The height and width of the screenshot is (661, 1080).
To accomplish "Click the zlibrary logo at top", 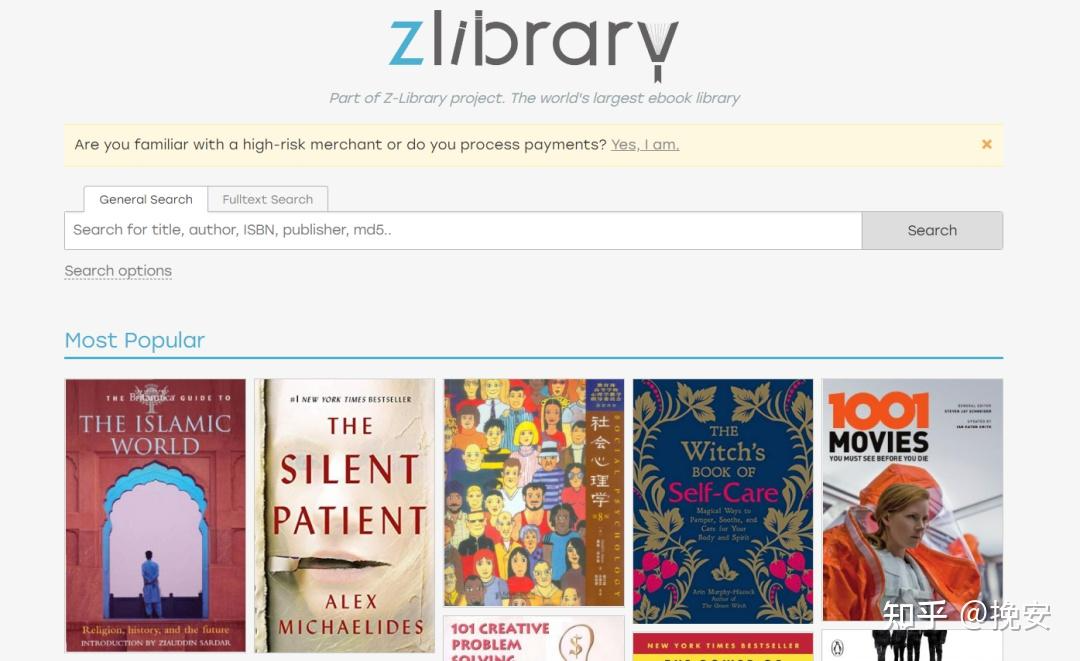I will (x=534, y=45).
